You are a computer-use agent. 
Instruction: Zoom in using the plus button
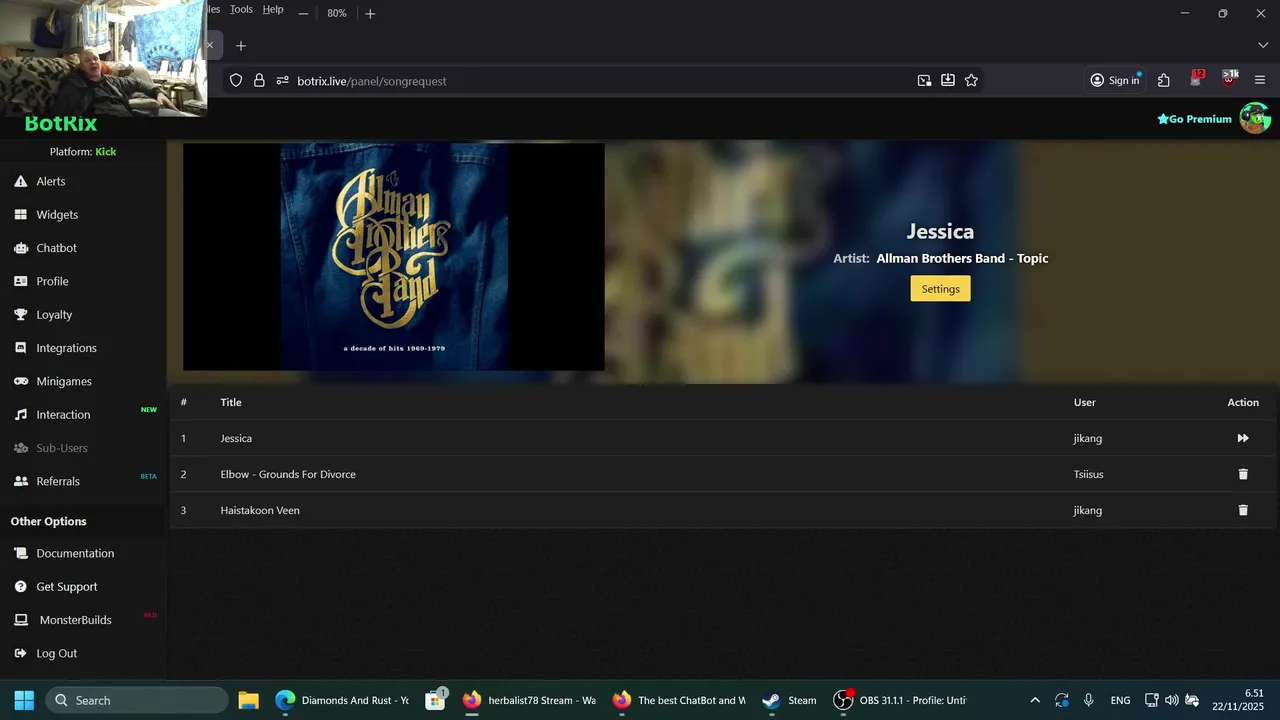coord(370,14)
